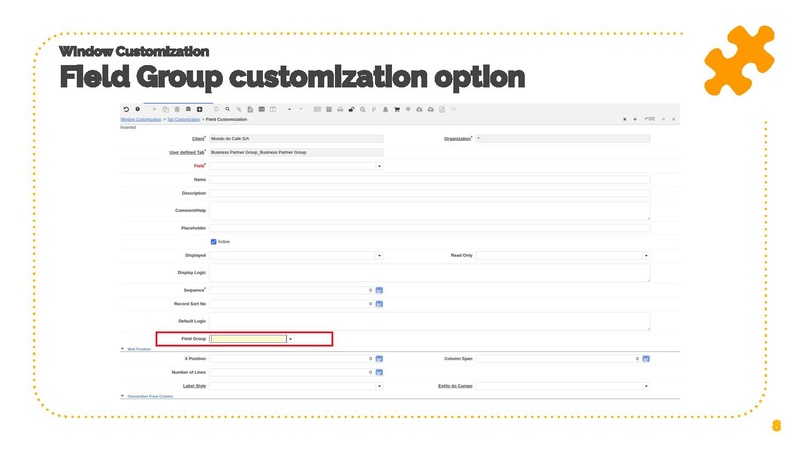Click the Undo changes toolbar icon
The height and width of the screenshot is (450, 800).
[x=126, y=109]
